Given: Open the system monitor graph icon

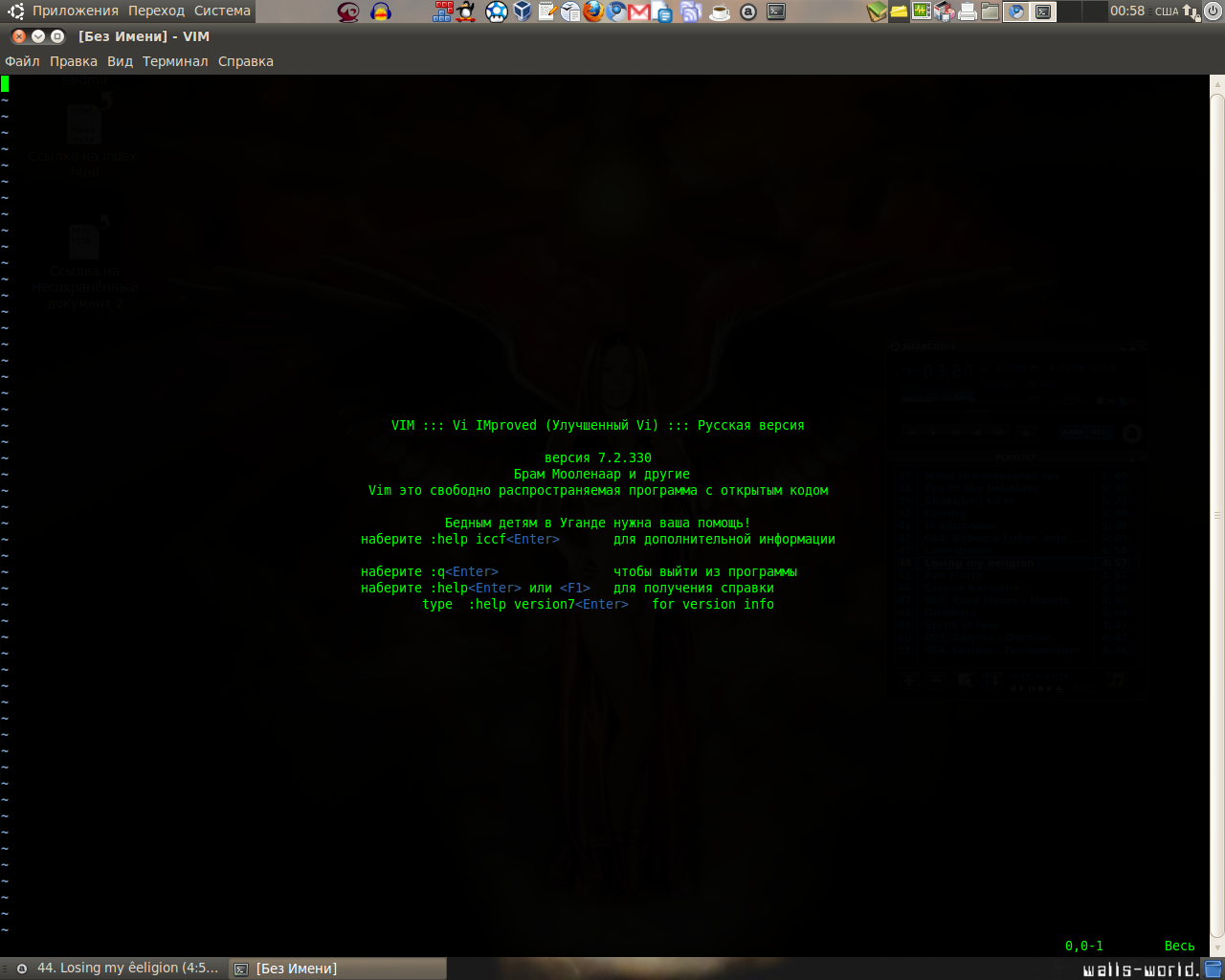Looking at the screenshot, I should point(922,11).
